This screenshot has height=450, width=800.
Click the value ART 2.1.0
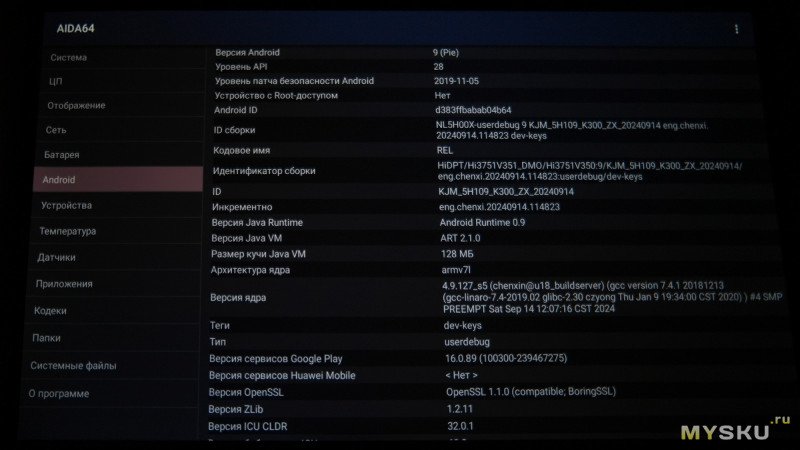pos(460,238)
